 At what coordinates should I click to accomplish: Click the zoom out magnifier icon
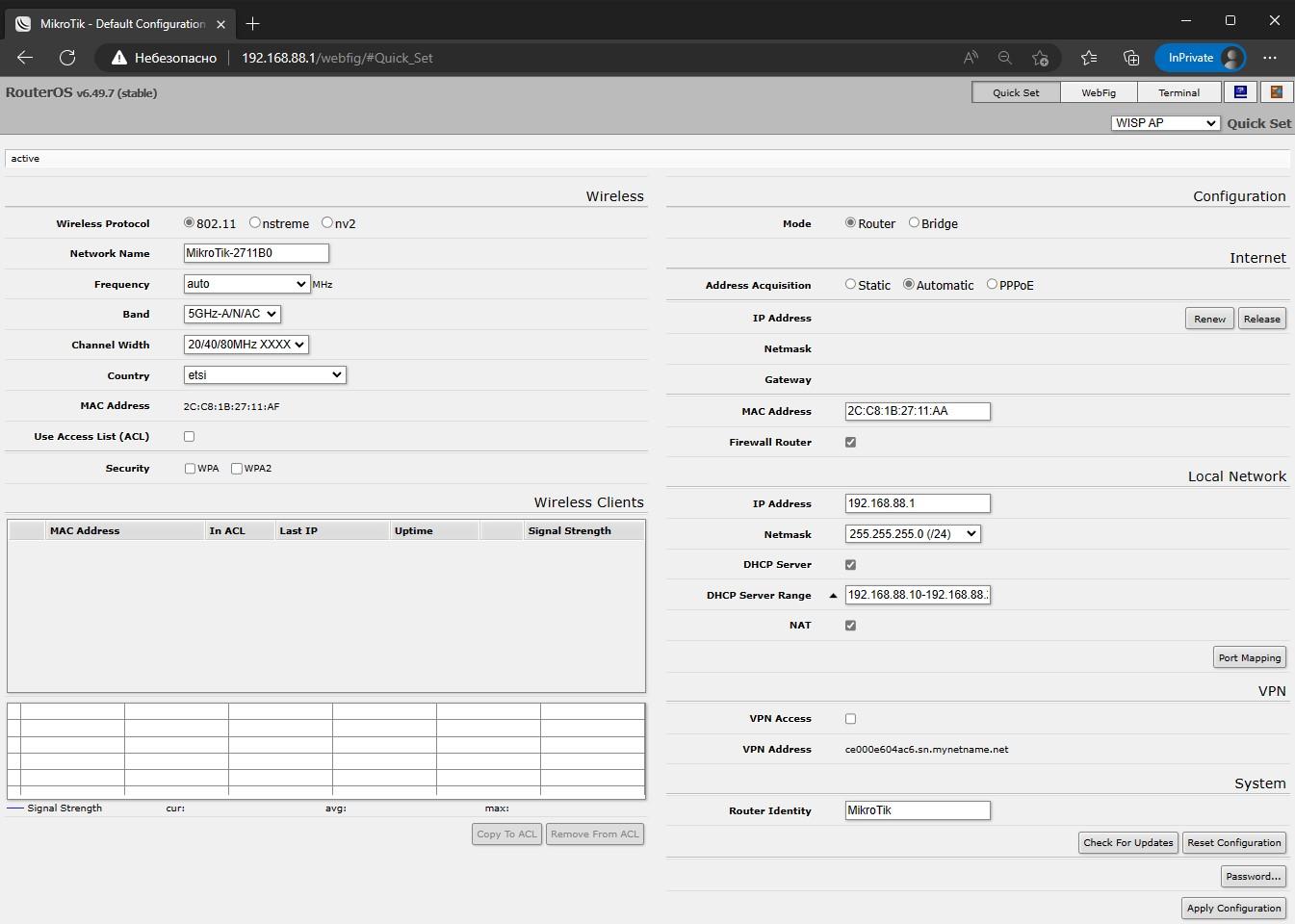(x=1005, y=58)
